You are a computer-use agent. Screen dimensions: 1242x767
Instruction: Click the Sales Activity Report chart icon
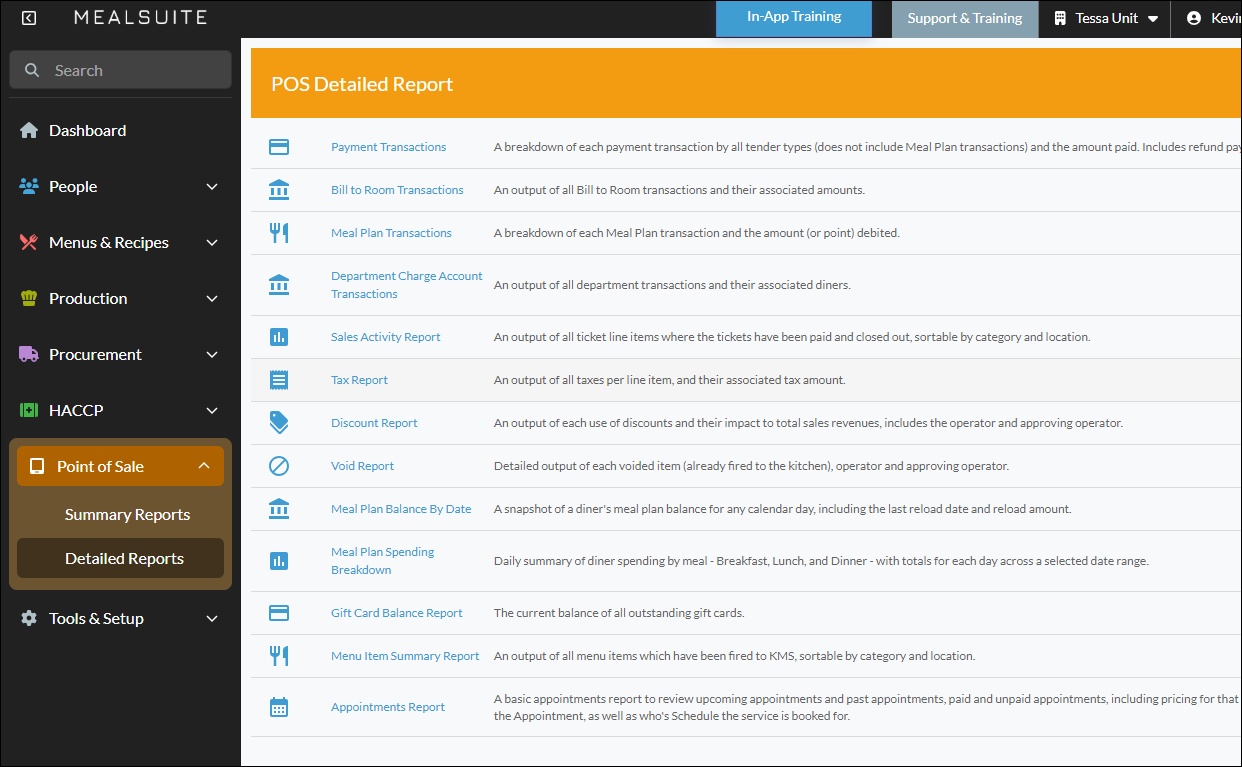click(x=279, y=337)
